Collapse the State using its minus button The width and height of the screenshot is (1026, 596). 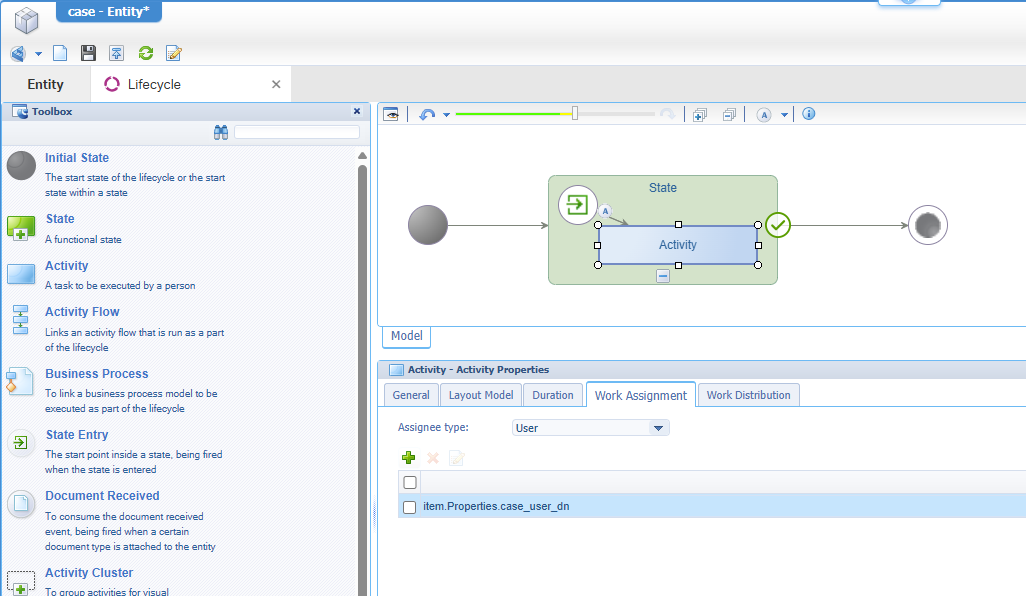(663, 276)
